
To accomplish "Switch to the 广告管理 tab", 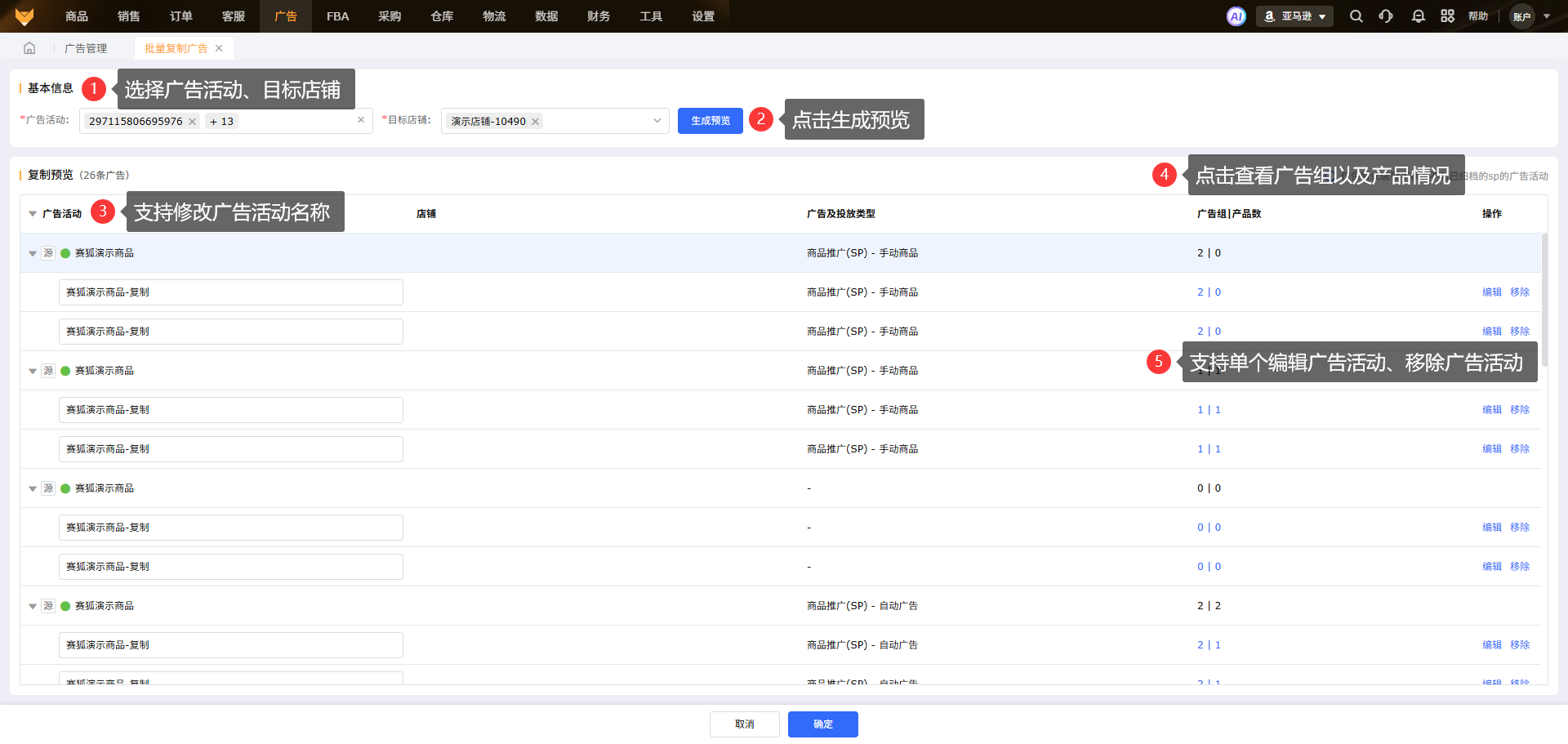I will [86, 48].
